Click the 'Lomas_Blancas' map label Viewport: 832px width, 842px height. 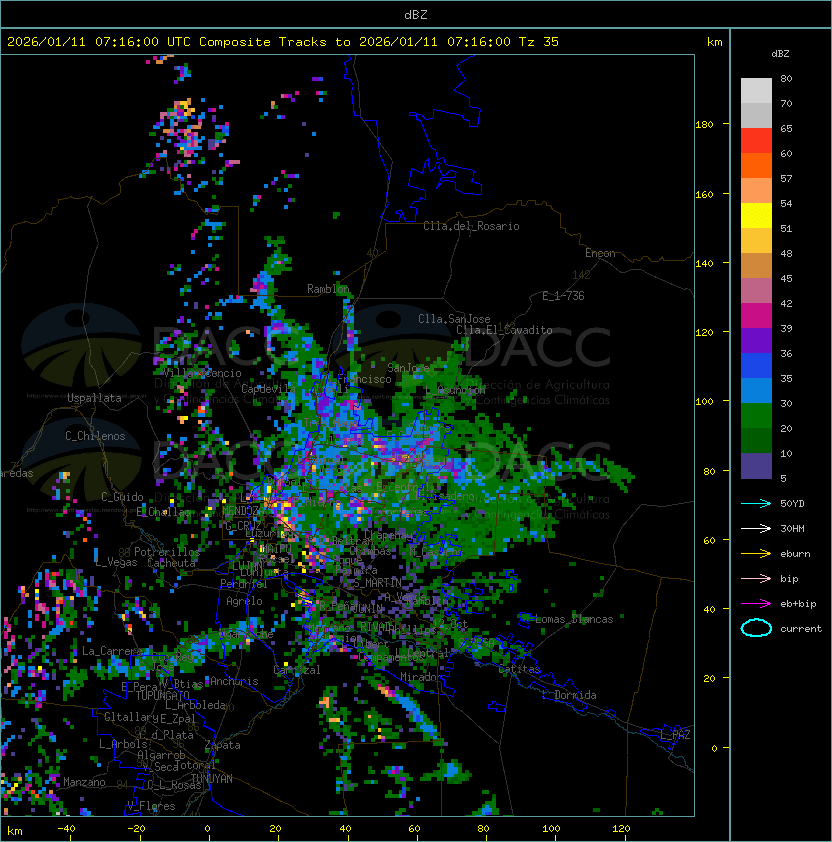(x=574, y=619)
